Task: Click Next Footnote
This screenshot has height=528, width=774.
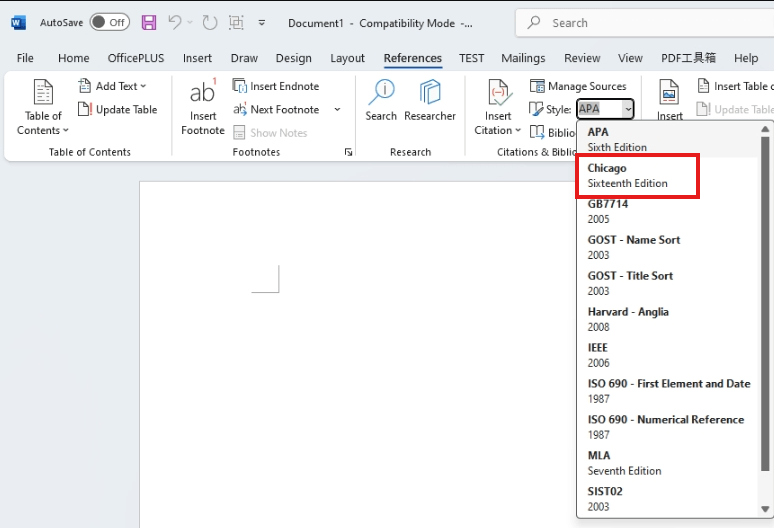Action: click(276, 109)
